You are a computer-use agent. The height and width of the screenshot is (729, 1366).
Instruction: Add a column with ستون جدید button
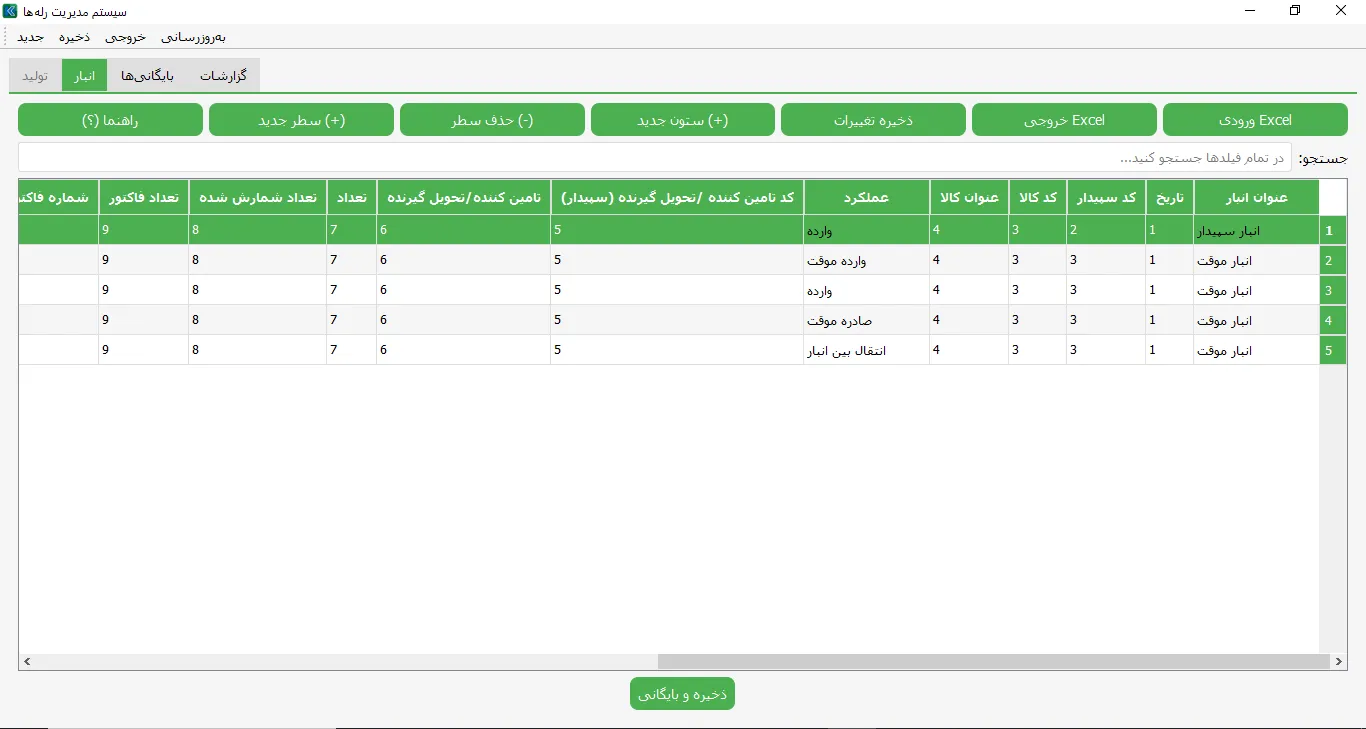point(683,120)
